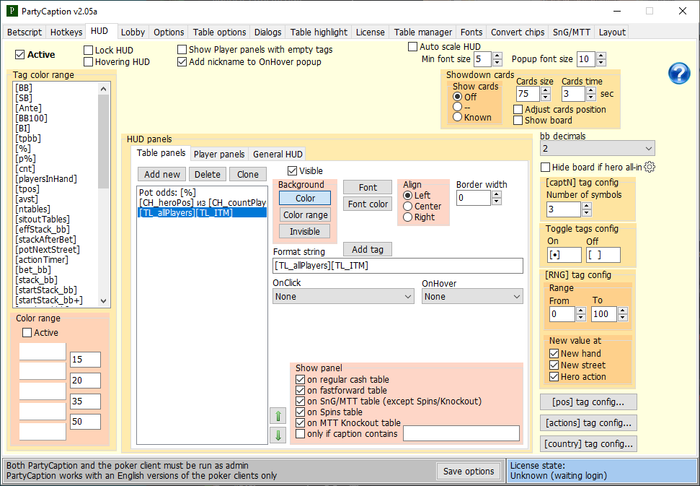Click the Add tag button

368,249
